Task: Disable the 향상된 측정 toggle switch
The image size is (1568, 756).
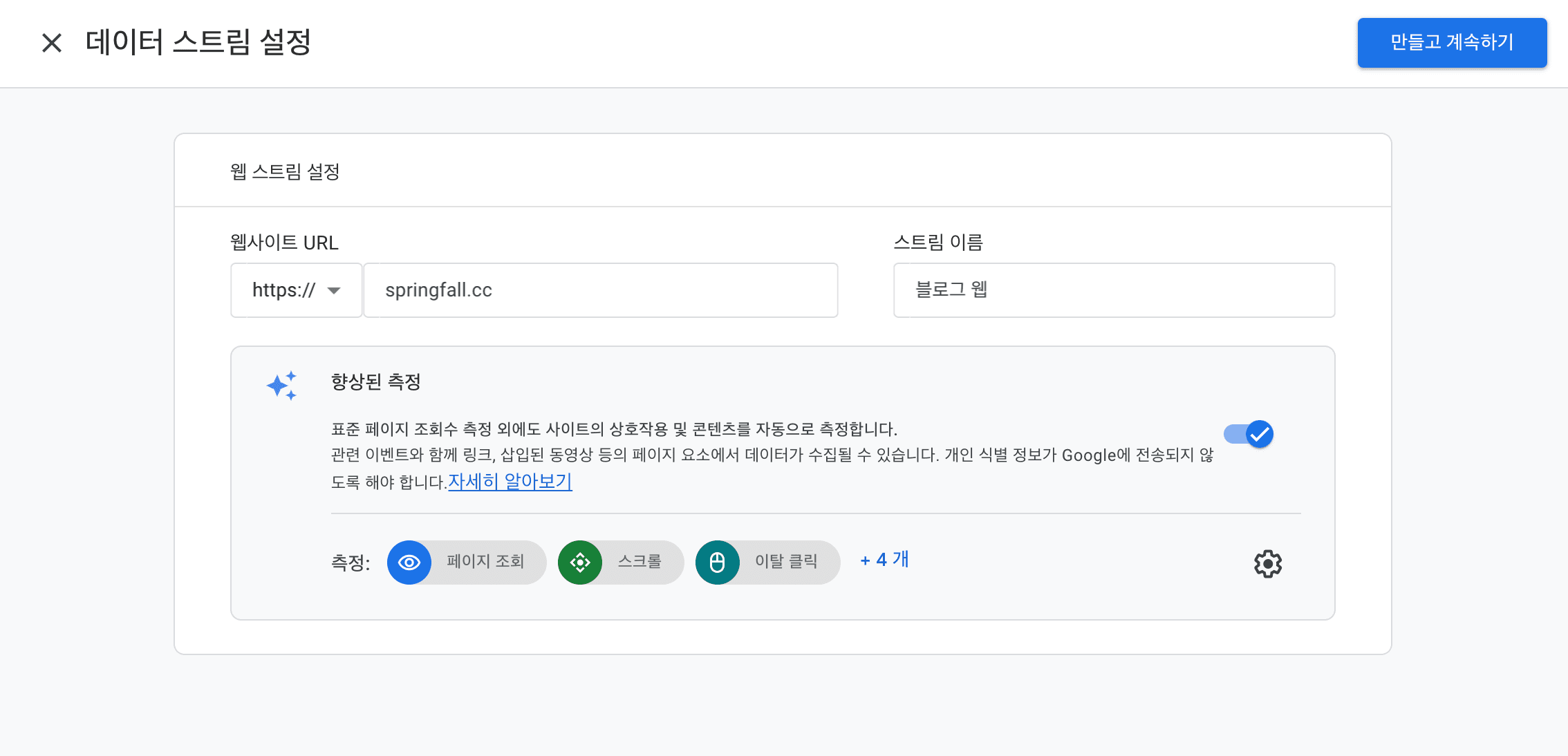Action: (1247, 434)
